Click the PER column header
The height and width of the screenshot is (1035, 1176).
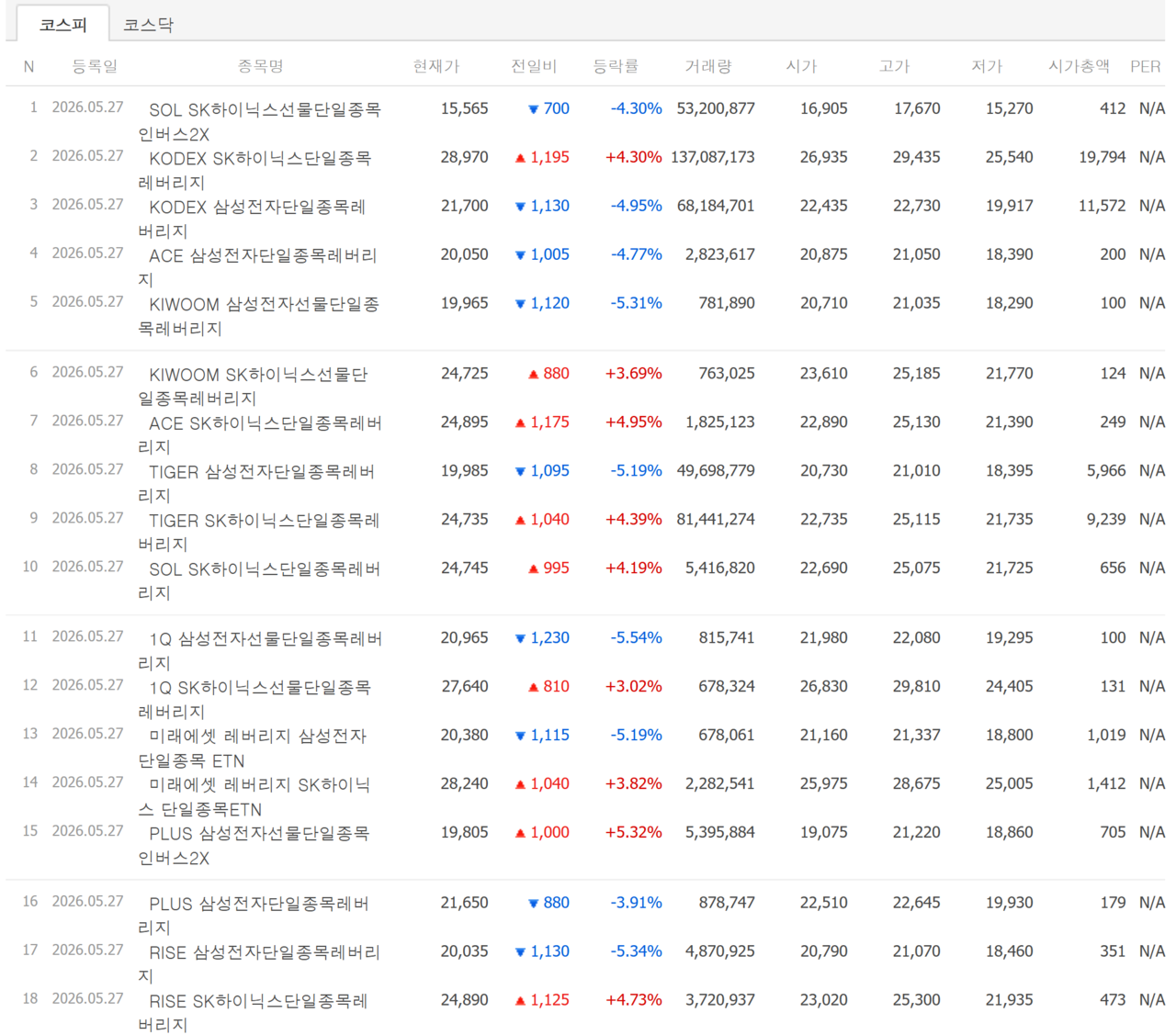(1145, 66)
